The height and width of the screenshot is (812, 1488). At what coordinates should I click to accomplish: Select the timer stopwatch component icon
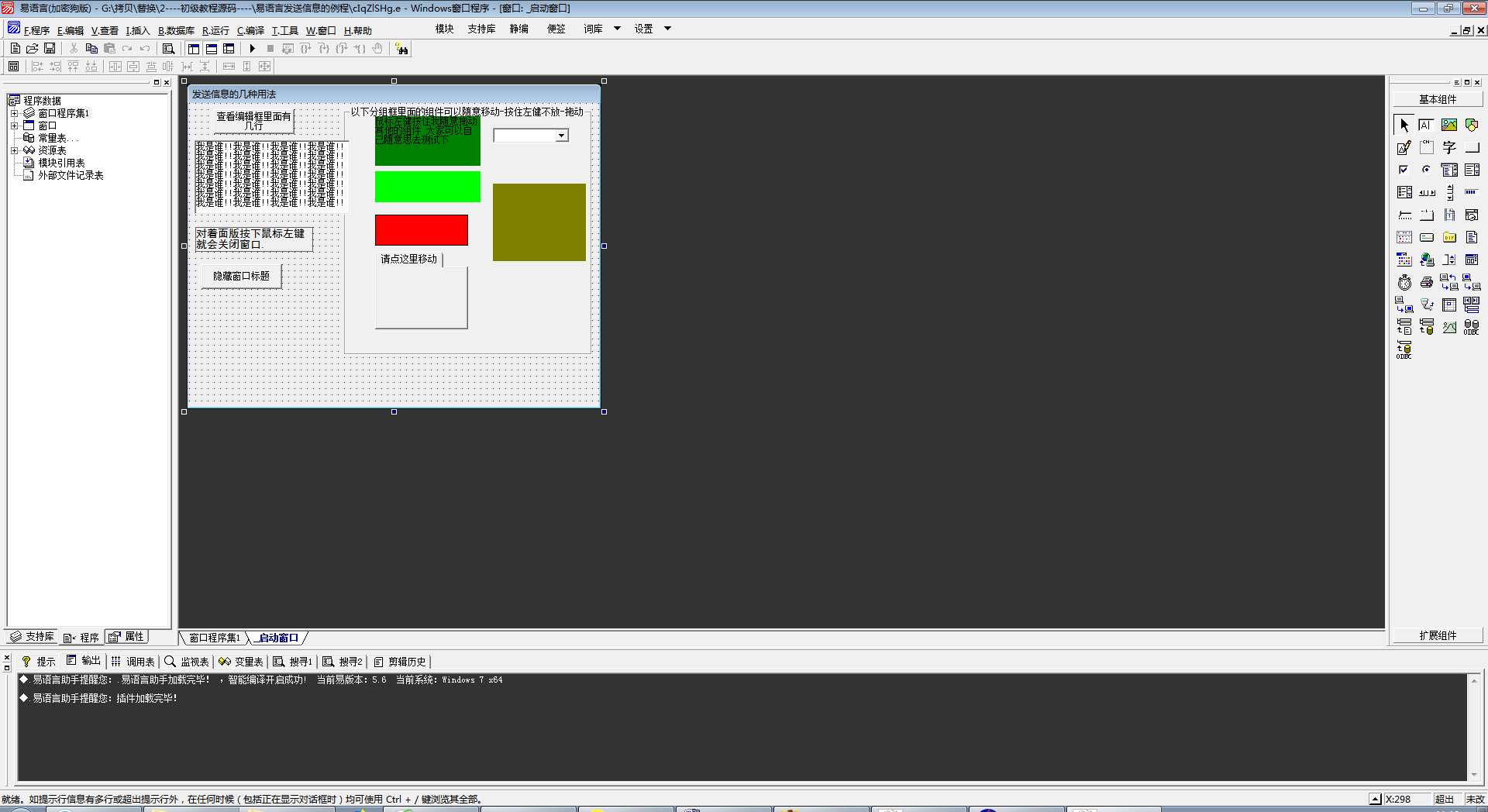click(1404, 282)
